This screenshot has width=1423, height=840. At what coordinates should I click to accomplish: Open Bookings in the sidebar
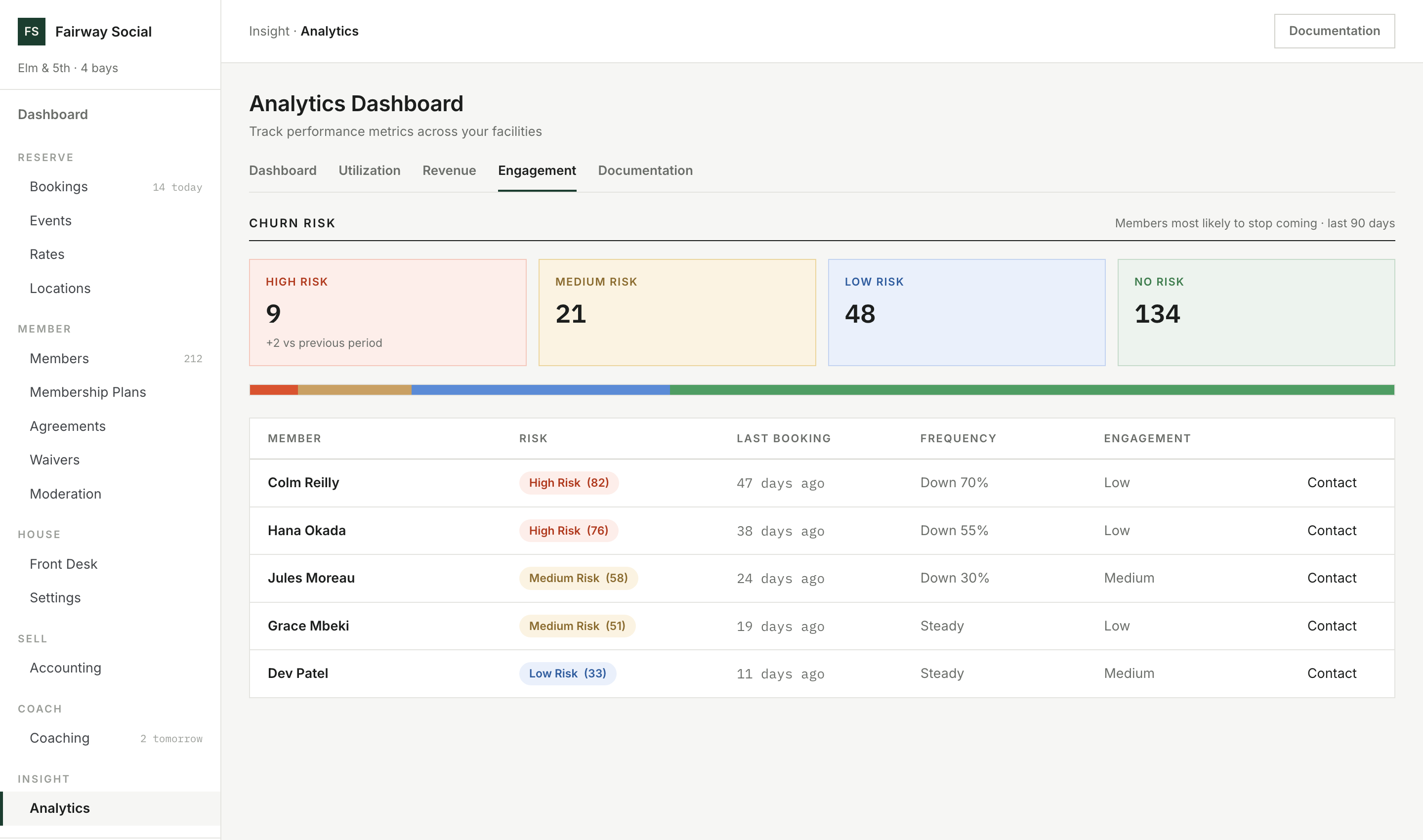tap(110, 187)
